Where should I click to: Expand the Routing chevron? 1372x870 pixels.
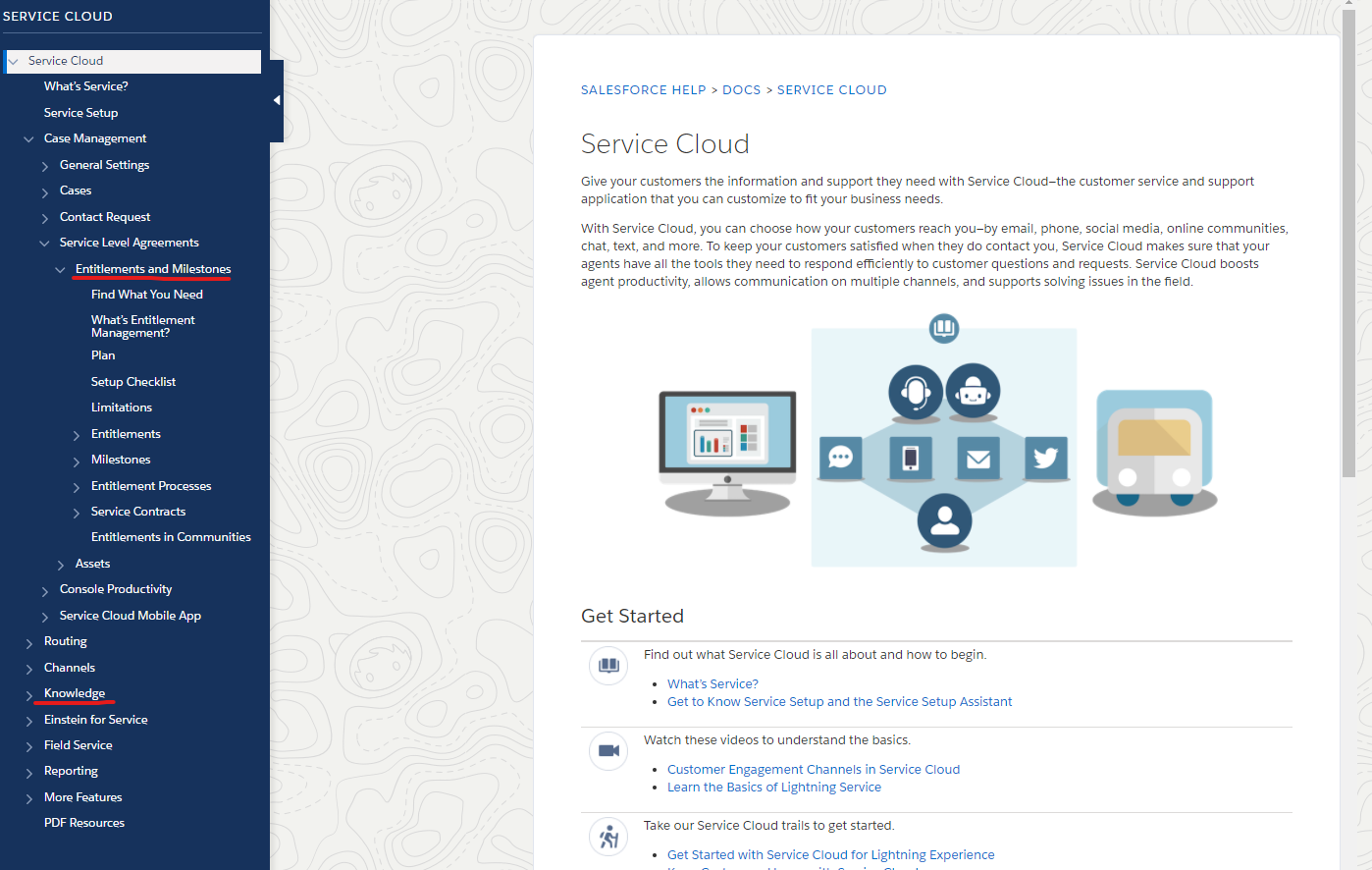[29, 642]
